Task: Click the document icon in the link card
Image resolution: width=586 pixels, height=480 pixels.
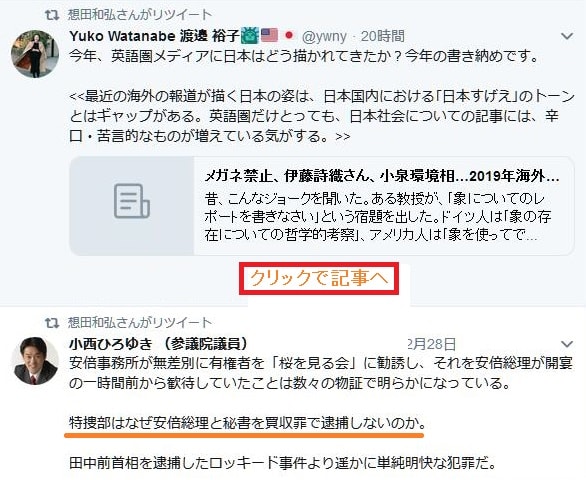Action: tap(132, 201)
